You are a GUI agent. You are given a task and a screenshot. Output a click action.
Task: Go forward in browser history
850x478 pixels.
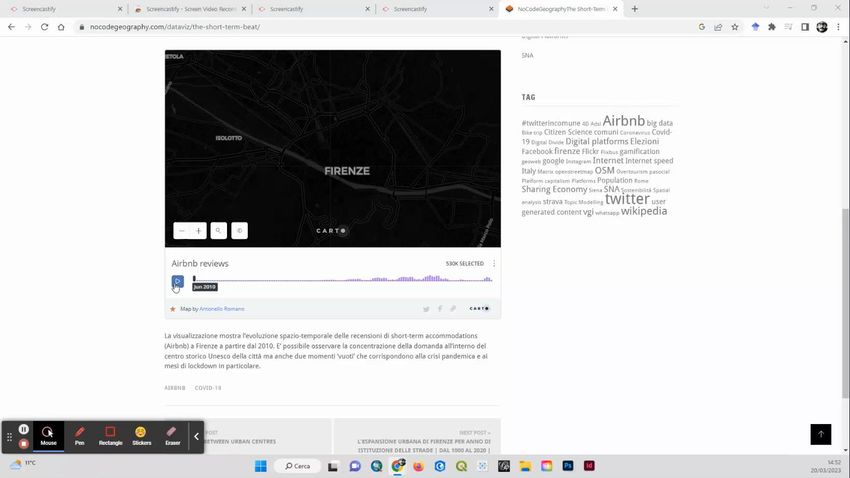[28, 27]
